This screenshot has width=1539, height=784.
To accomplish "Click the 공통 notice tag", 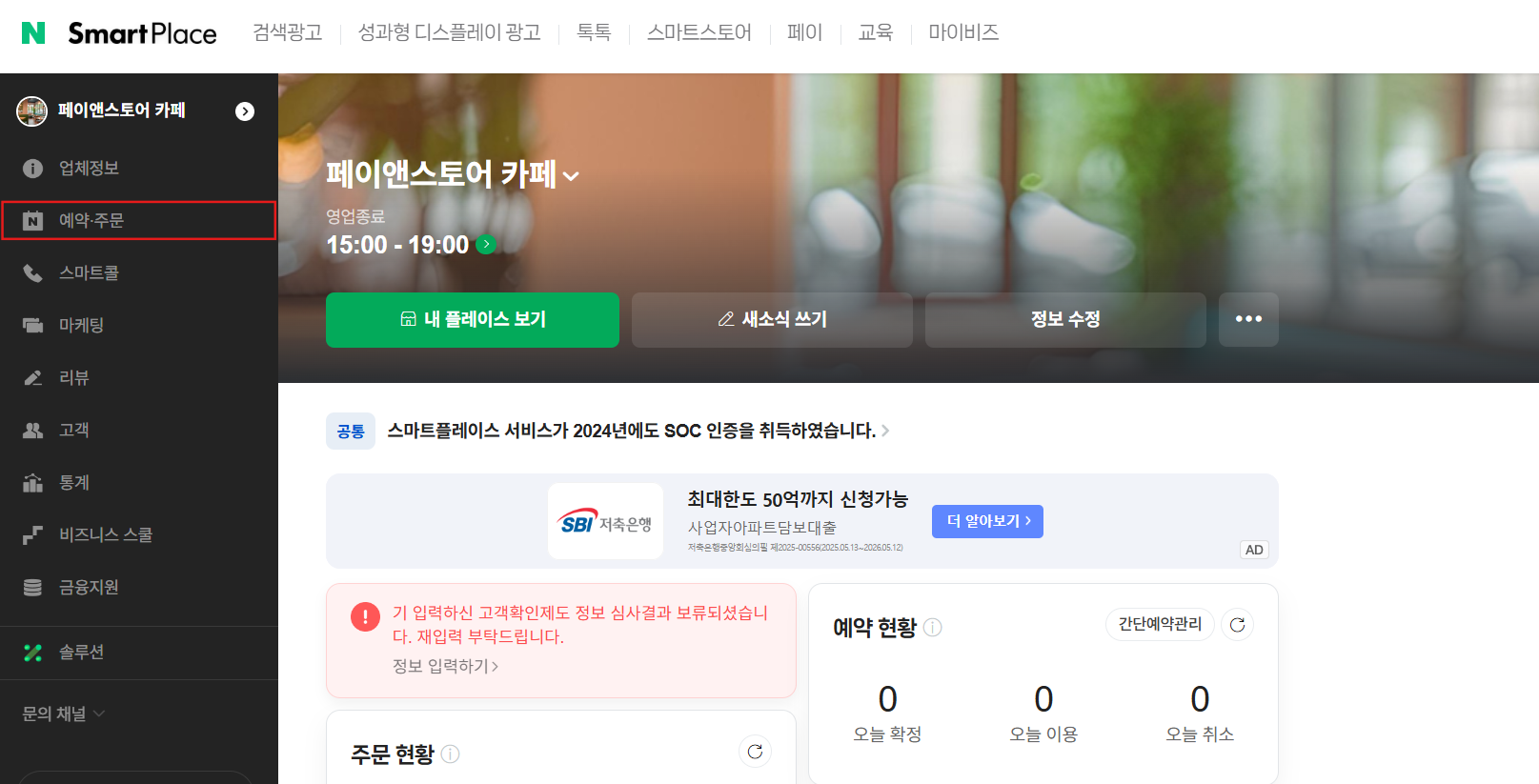I will 351,432.
